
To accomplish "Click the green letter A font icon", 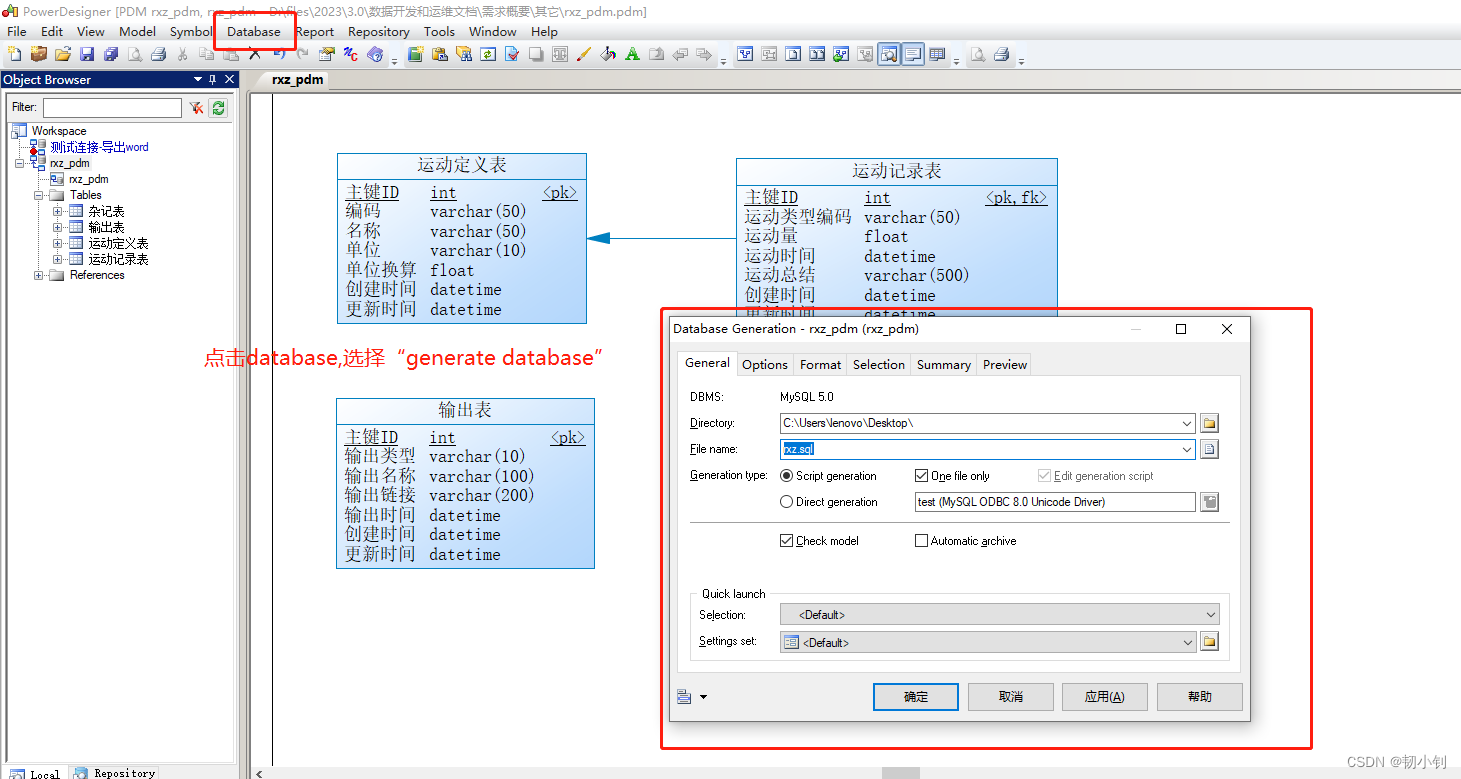I will click(632, 54).
